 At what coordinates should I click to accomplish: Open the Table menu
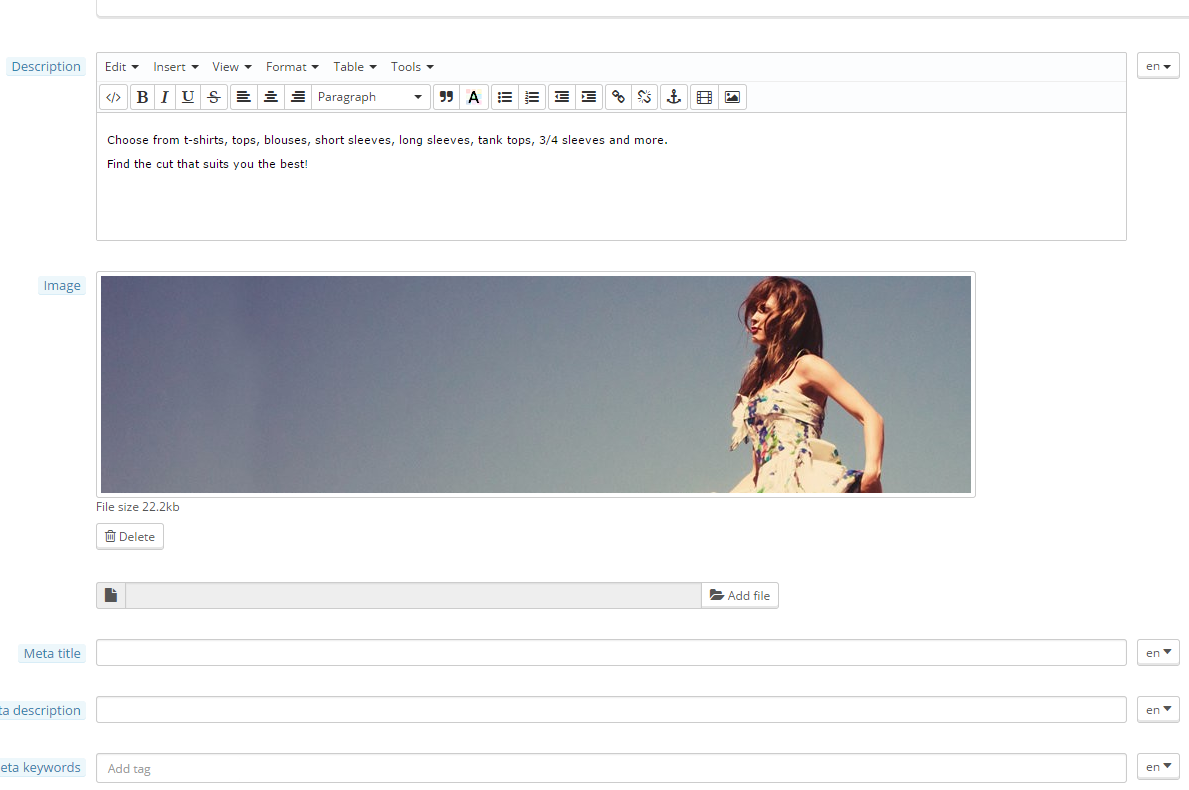(x=354, y=67)
